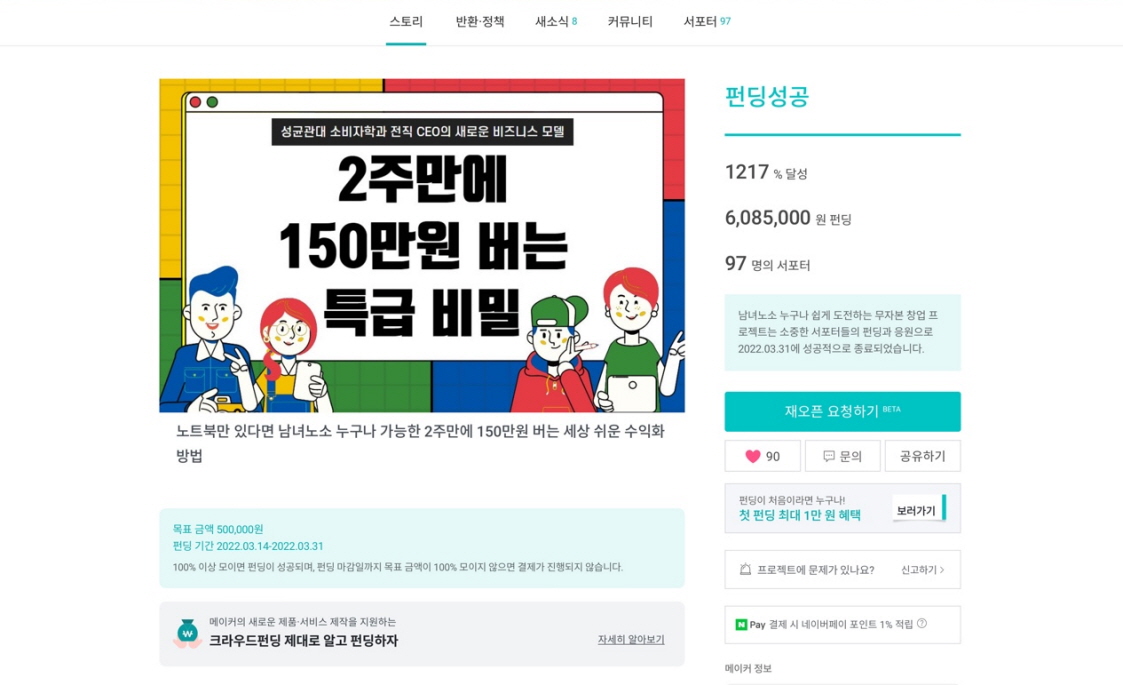Image resolution: width=1123 pixels, height=685 pixels.
Task: Click the speech bubble inquiry icon
Action: point(829,456)
